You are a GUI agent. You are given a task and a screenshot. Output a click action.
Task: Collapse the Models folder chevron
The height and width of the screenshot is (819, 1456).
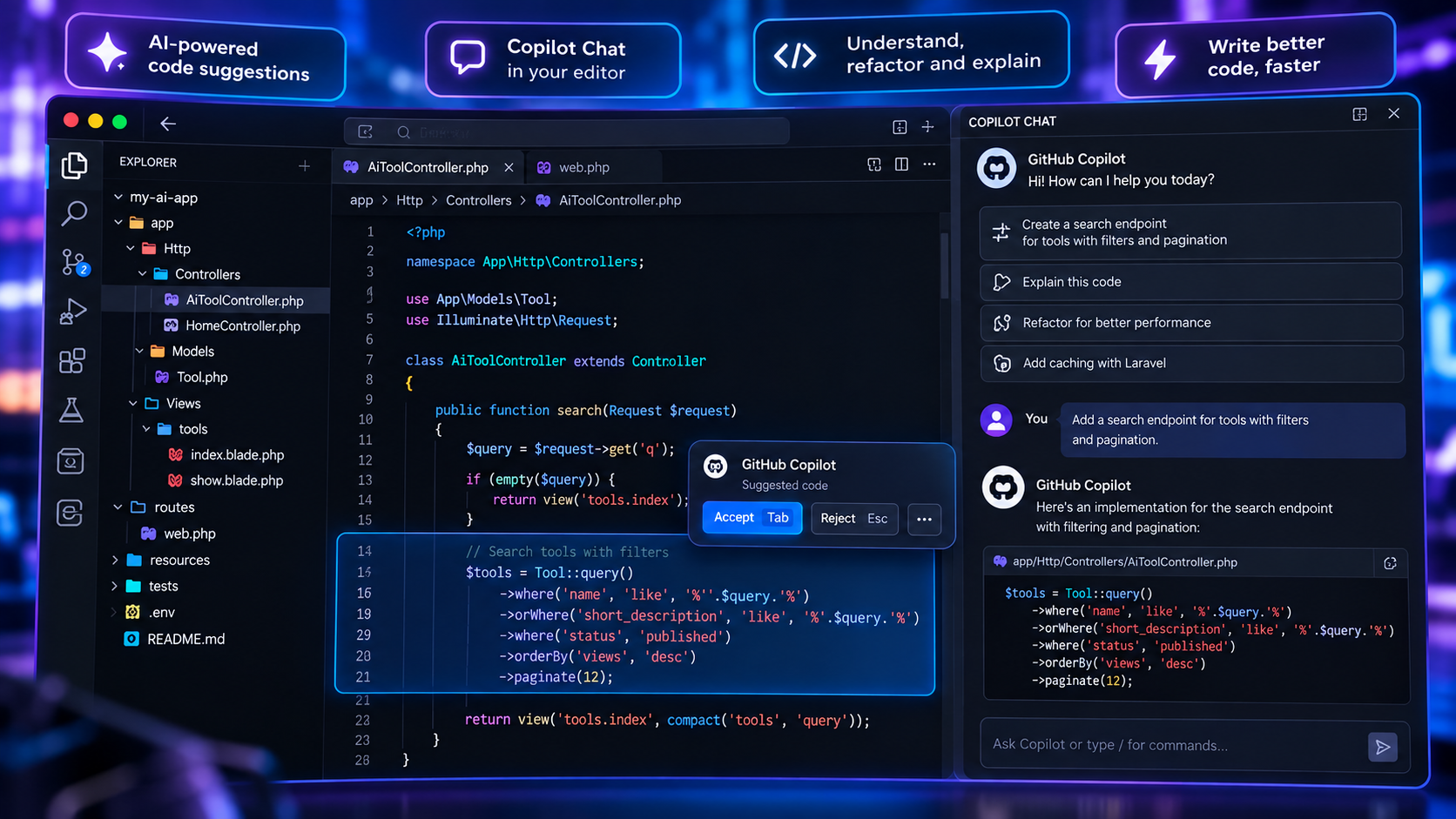[139, 351]
